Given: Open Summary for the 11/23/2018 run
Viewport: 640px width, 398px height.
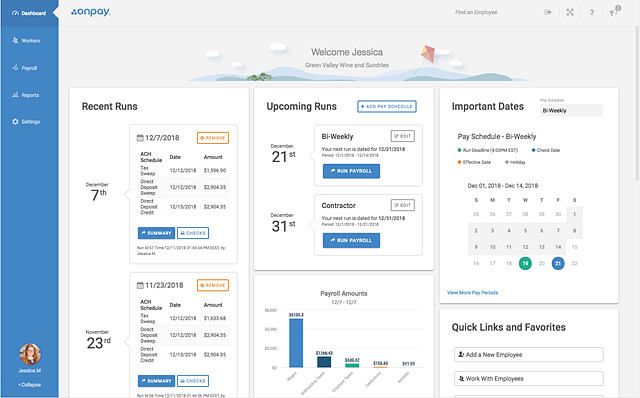Looking at the screenshot, I should 156,381.
